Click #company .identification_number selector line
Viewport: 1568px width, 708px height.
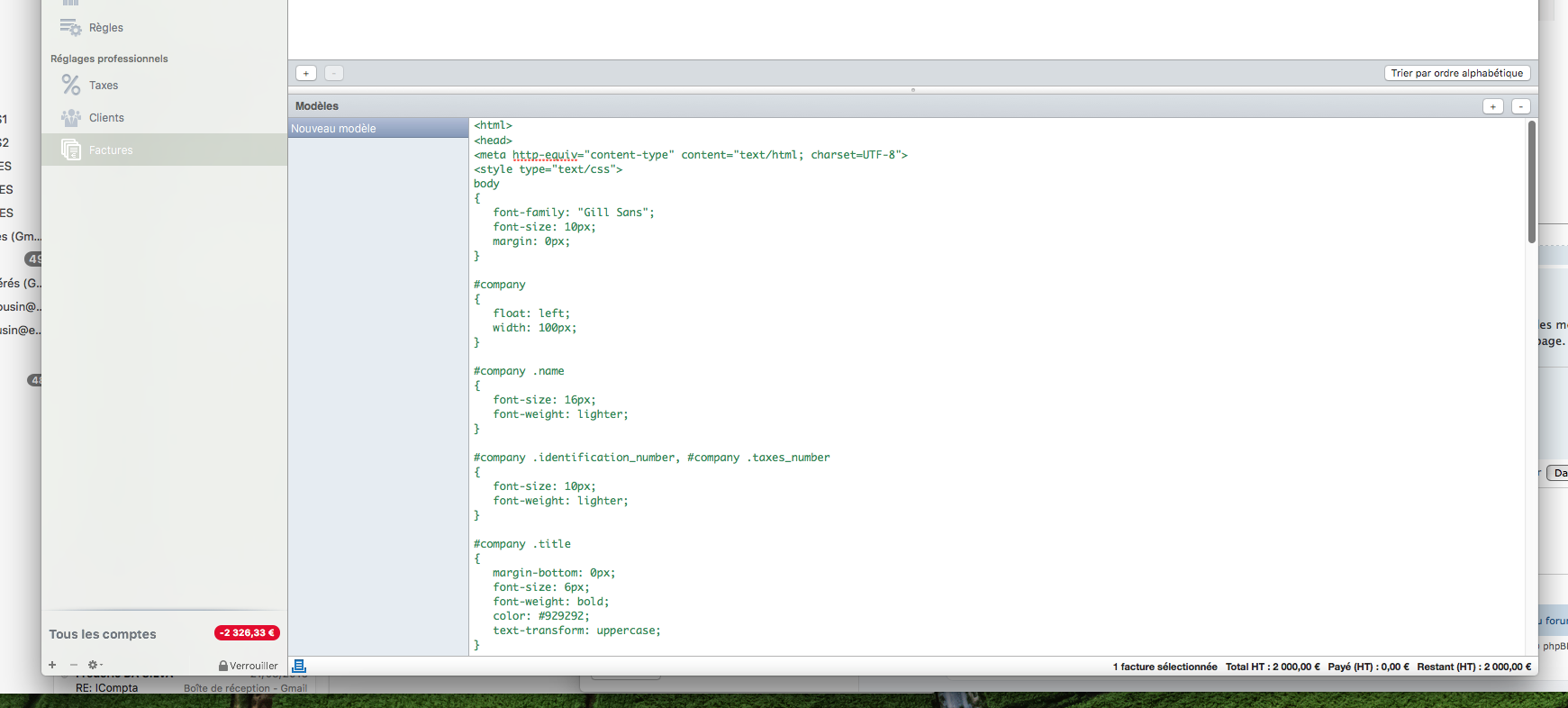[652, 457]
